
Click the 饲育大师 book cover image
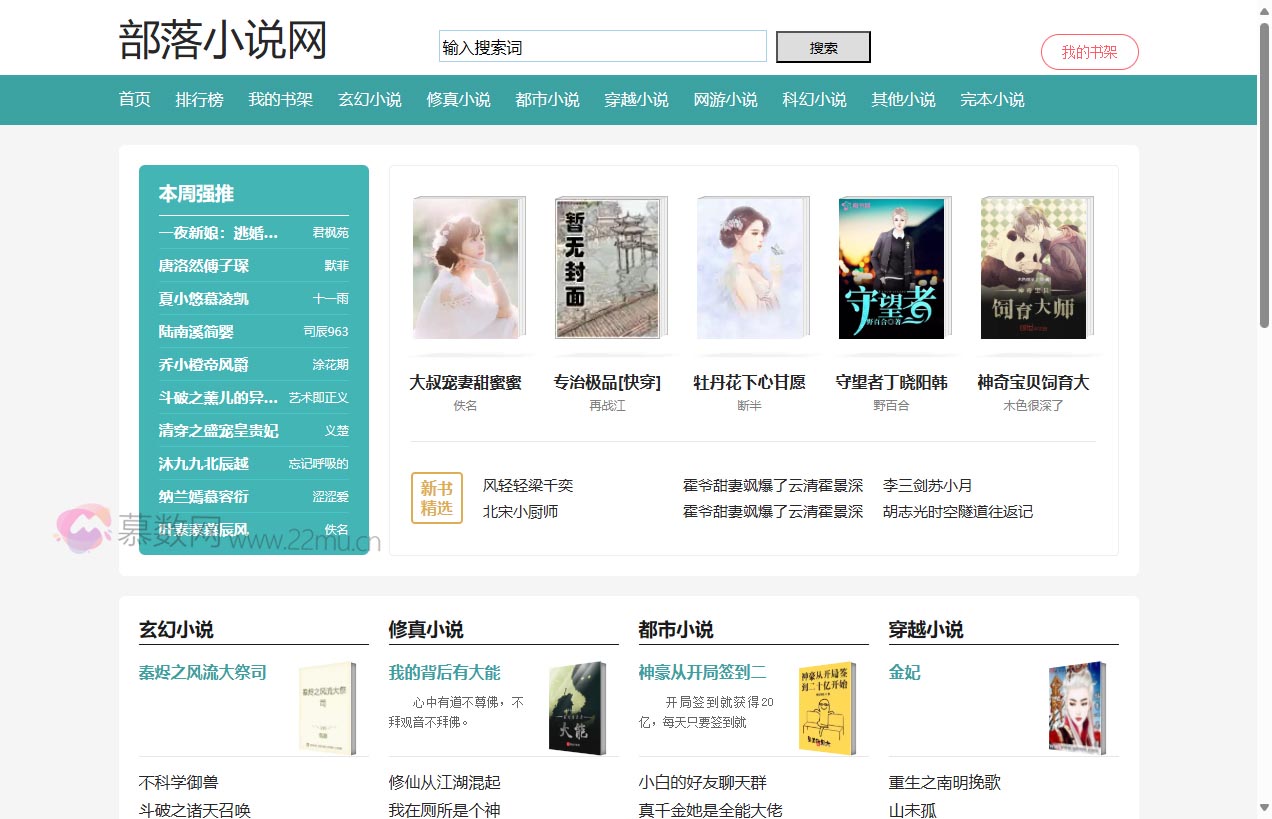click(x=1033, y=268)
